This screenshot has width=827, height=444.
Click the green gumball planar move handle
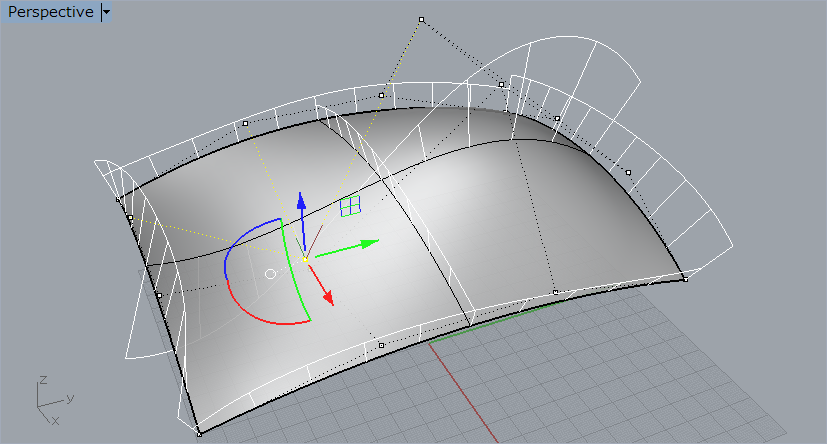pos(350,206)
